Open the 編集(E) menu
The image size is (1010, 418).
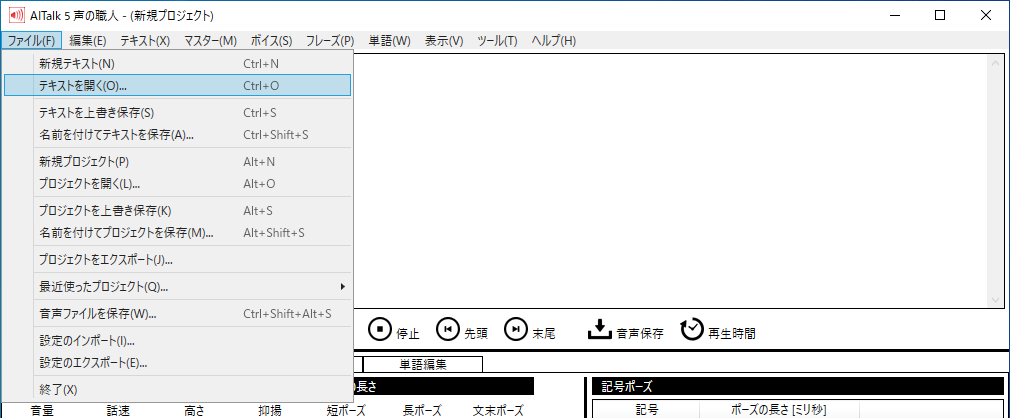pyautogui.click(x=88, y=41)
